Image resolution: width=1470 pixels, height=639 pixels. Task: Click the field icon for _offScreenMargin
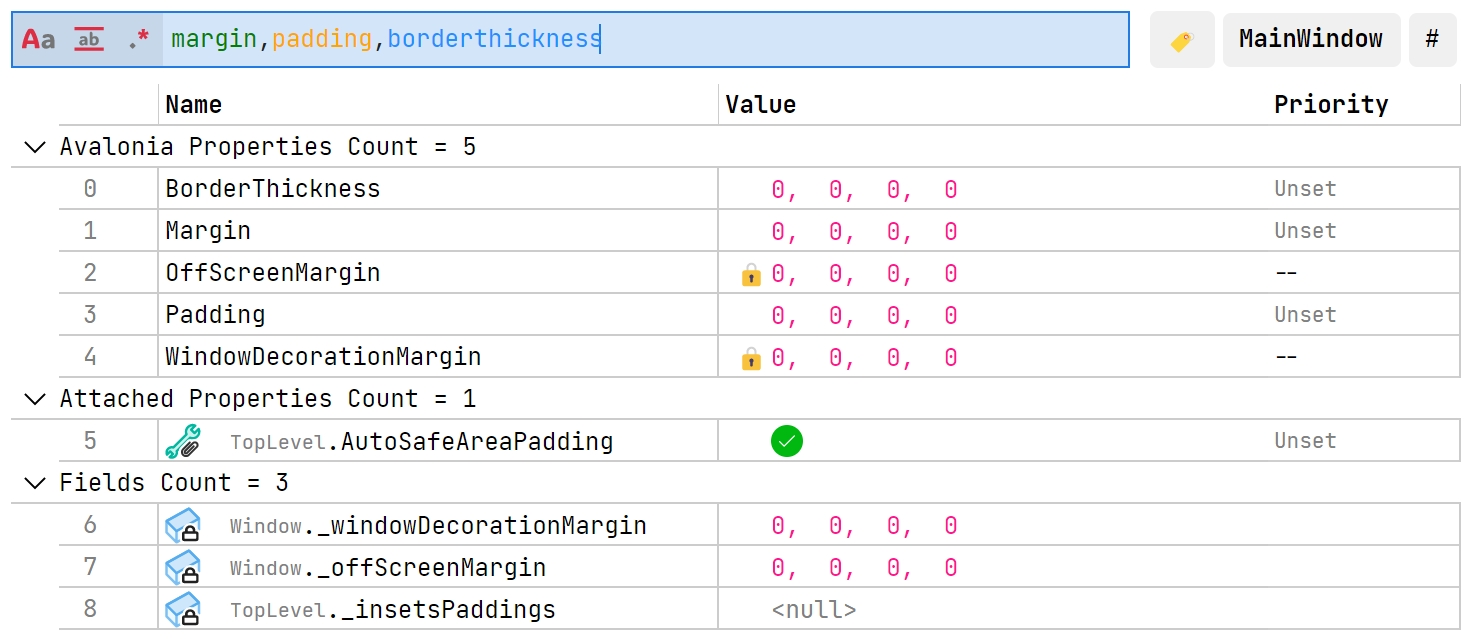[183, 568]
